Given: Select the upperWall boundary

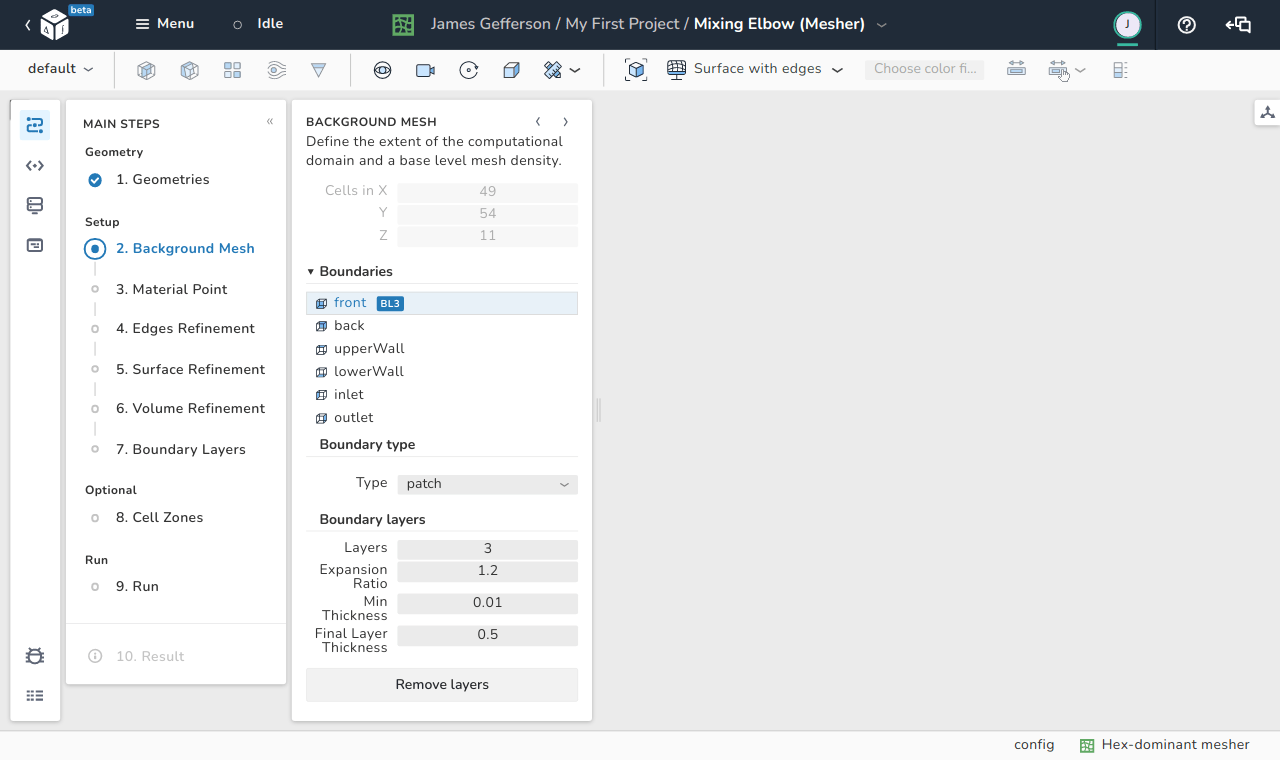Looking at the screenshot, I should click(442, 349).
